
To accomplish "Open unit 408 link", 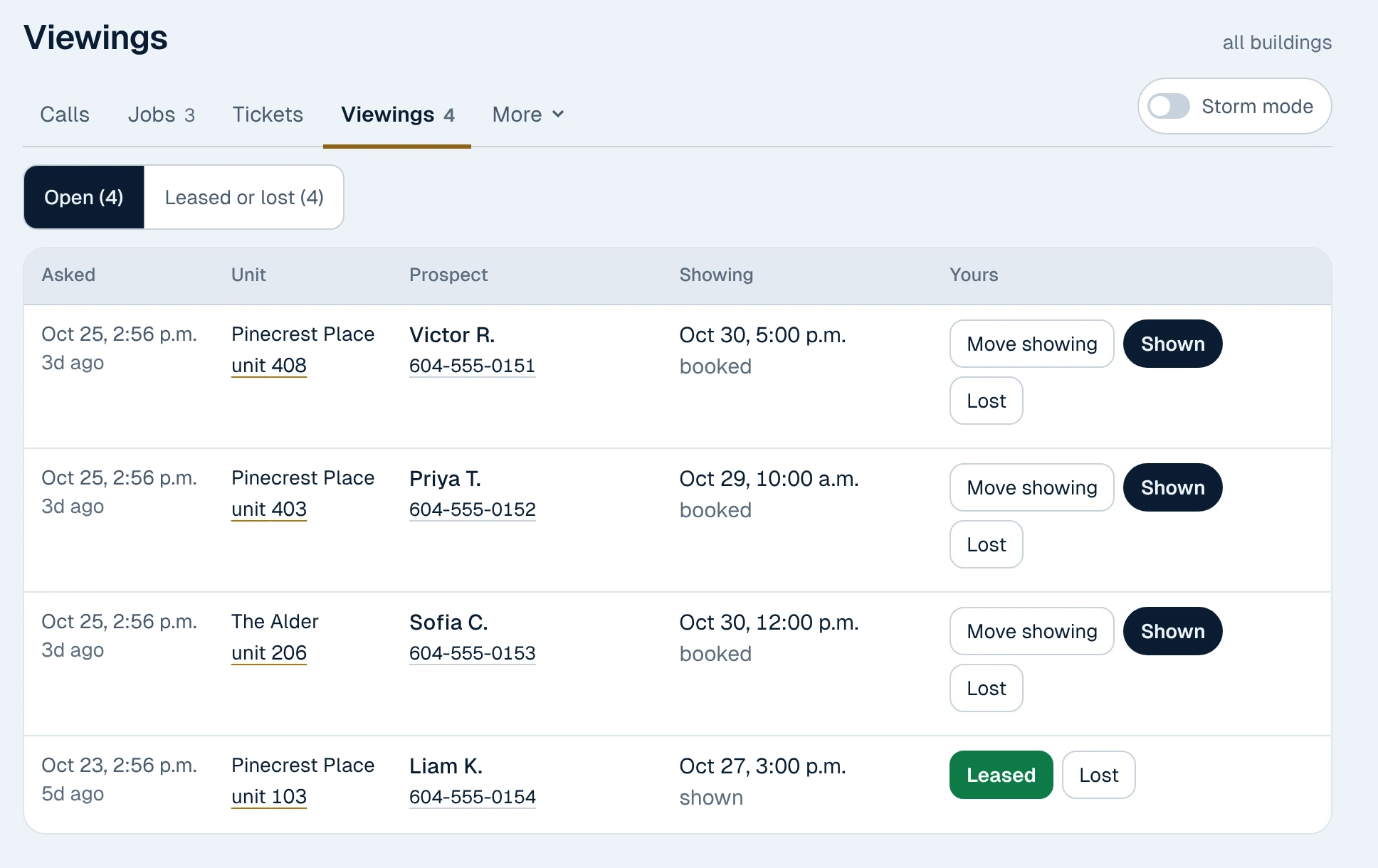I will point(269,366).
